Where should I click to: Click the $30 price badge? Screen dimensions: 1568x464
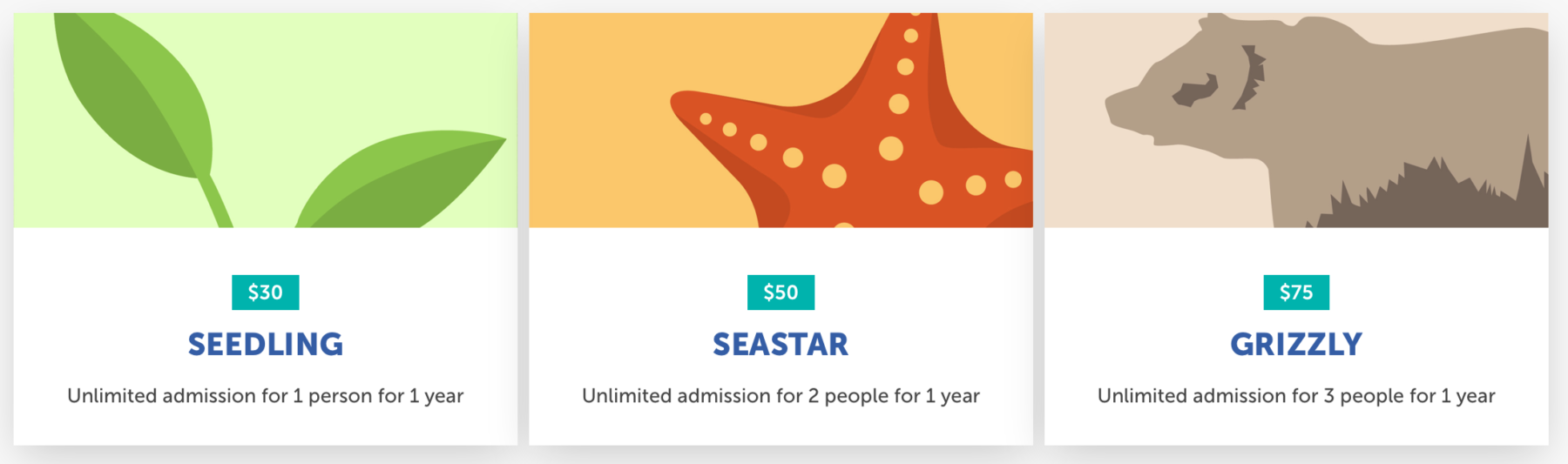[266, 293]
